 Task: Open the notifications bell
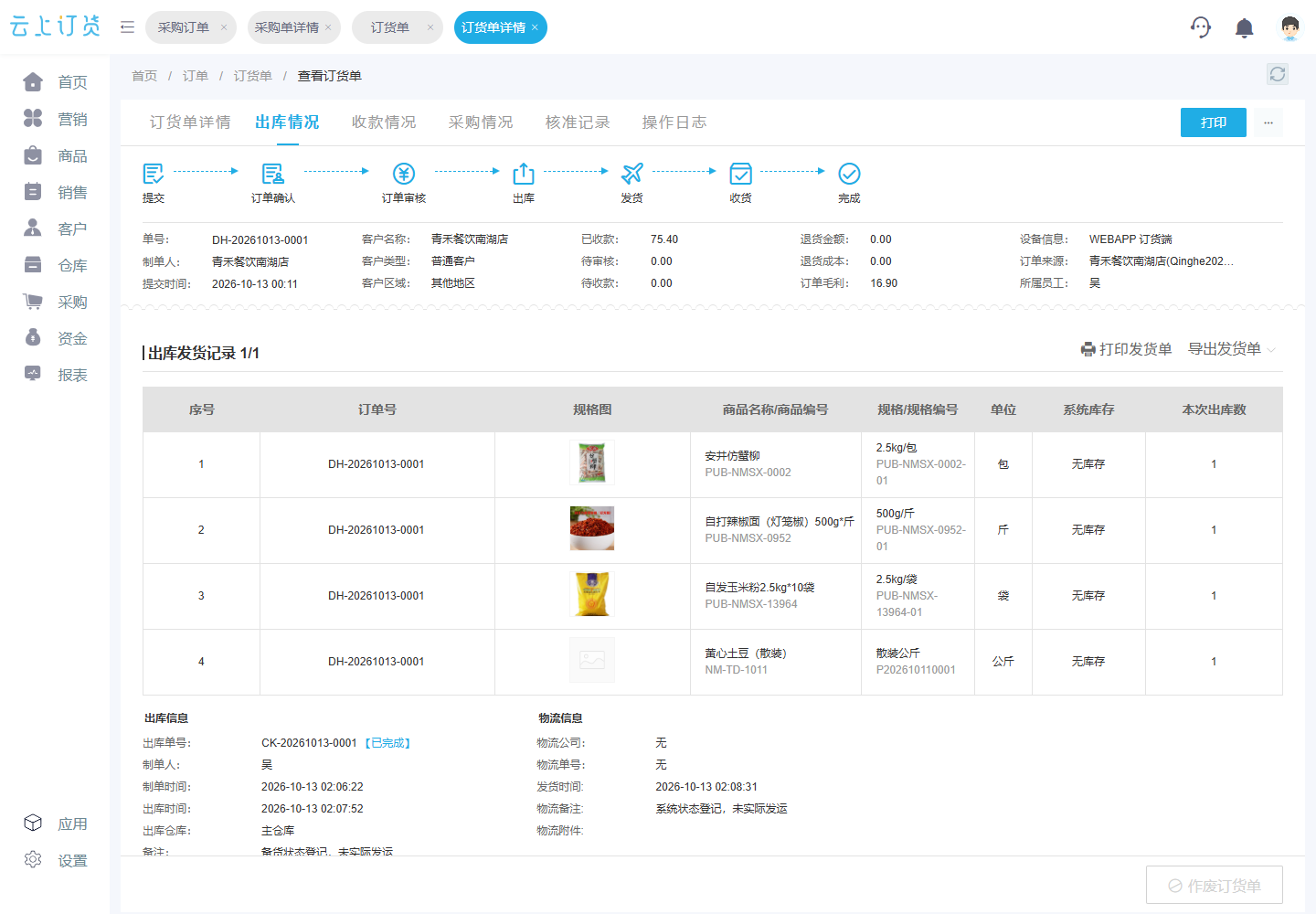click(x=1244, y=27)
